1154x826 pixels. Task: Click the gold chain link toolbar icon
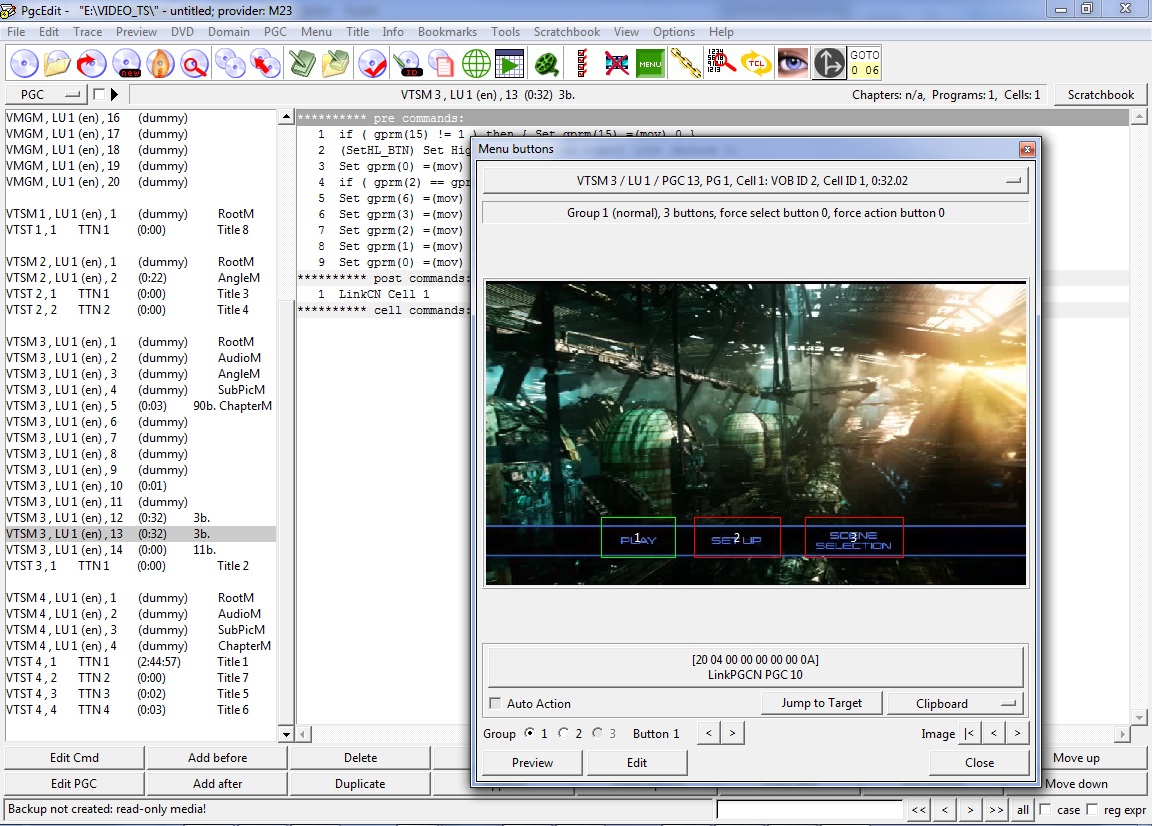pyautogui.click(x=686, y=63)
